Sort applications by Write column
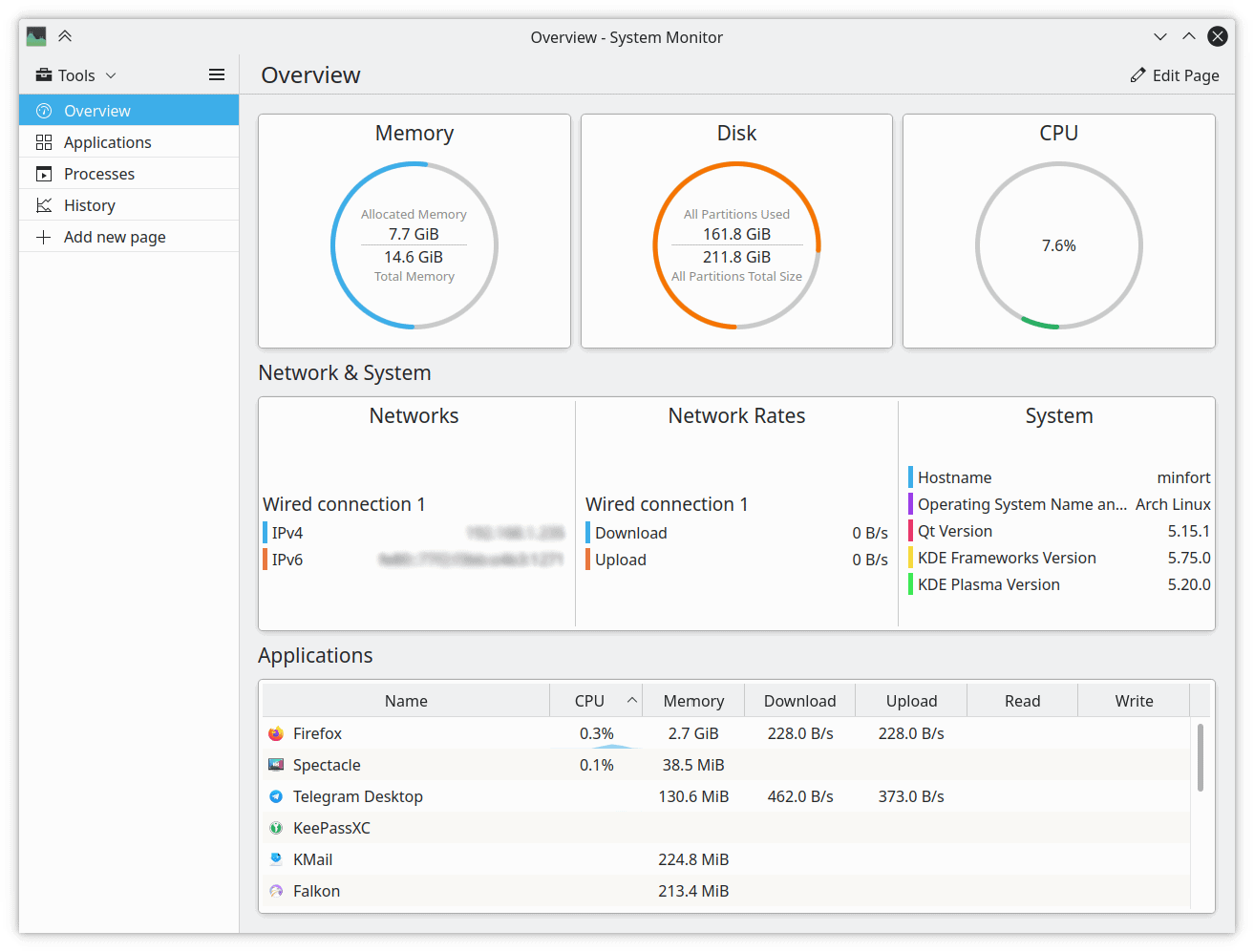Screen dimensions: 1254x952 point(1134,701)
